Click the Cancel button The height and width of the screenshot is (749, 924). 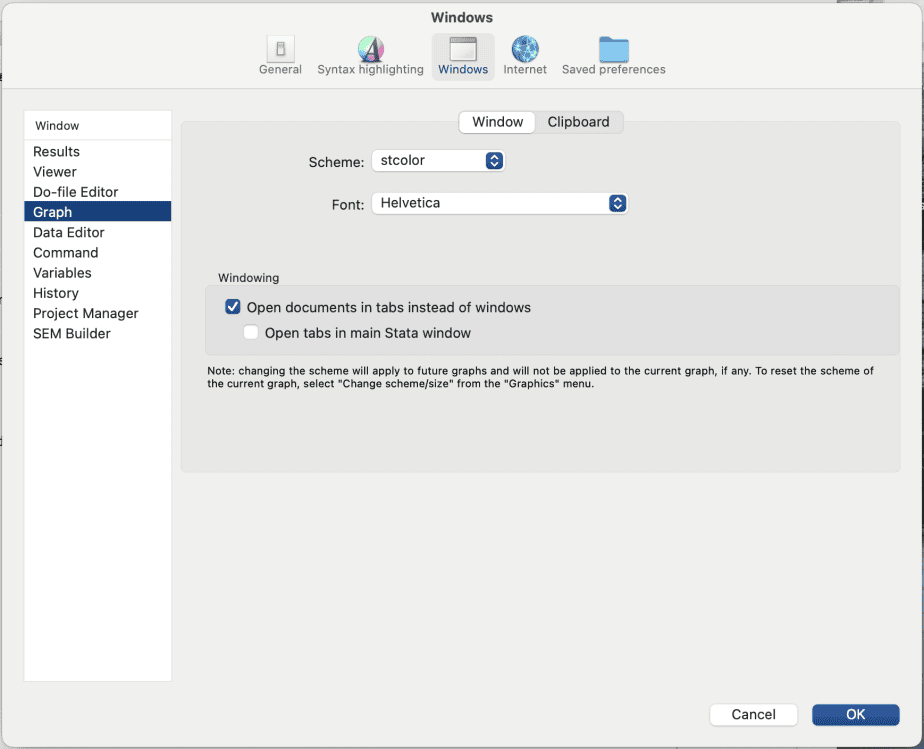(x=753, y=714)
